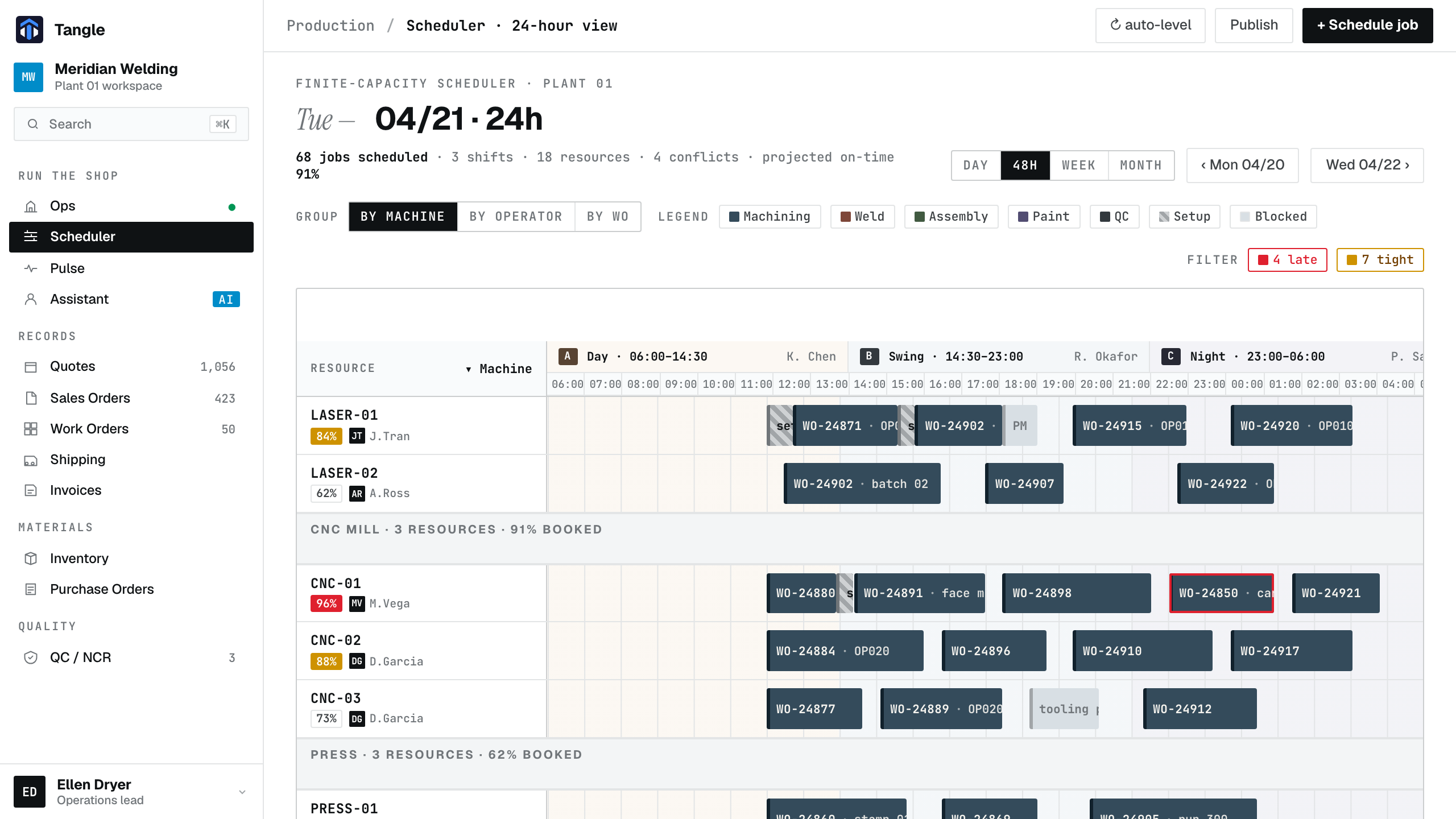Click the 88% utilization badge on CNC-02
The width and height of the screenshot is (1456, 819).
tap(326, 661)
